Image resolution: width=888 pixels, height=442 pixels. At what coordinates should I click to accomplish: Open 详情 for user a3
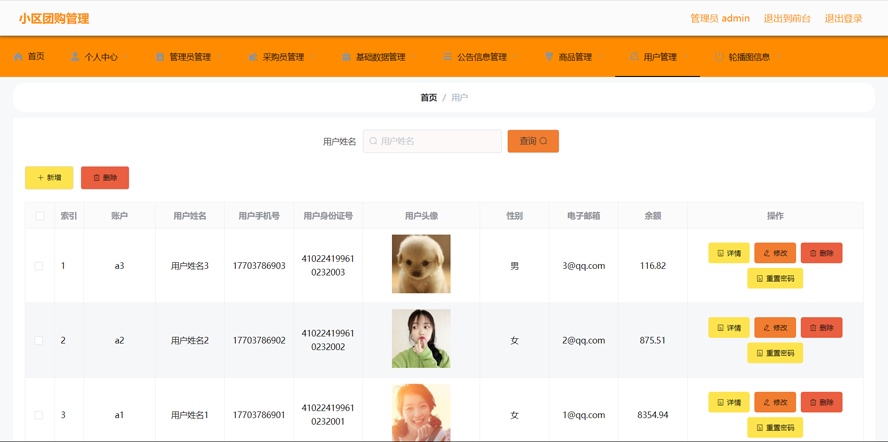coord(729,253)
